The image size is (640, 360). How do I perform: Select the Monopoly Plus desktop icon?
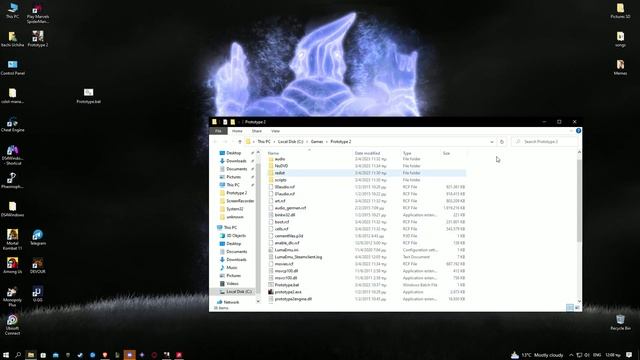pyautogui.click(x=13, y=296)
